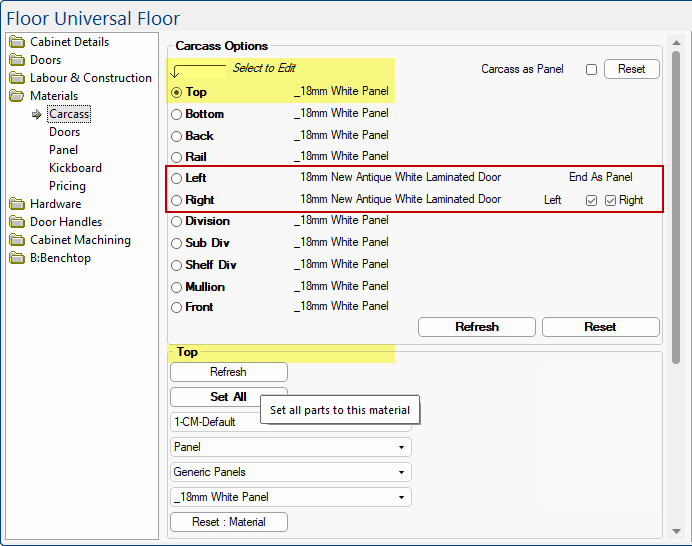
Task: Open Kickboard under Materials
Action: (75, 168)
